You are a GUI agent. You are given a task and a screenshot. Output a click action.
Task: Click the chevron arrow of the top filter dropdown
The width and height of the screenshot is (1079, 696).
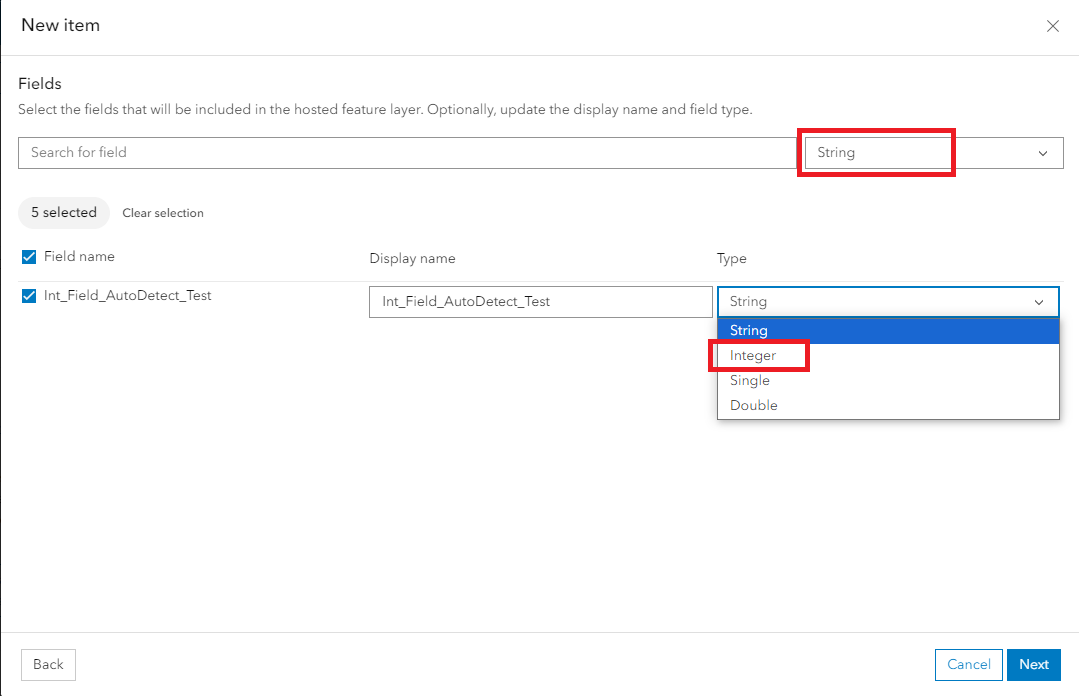(x=1043, y=153)
